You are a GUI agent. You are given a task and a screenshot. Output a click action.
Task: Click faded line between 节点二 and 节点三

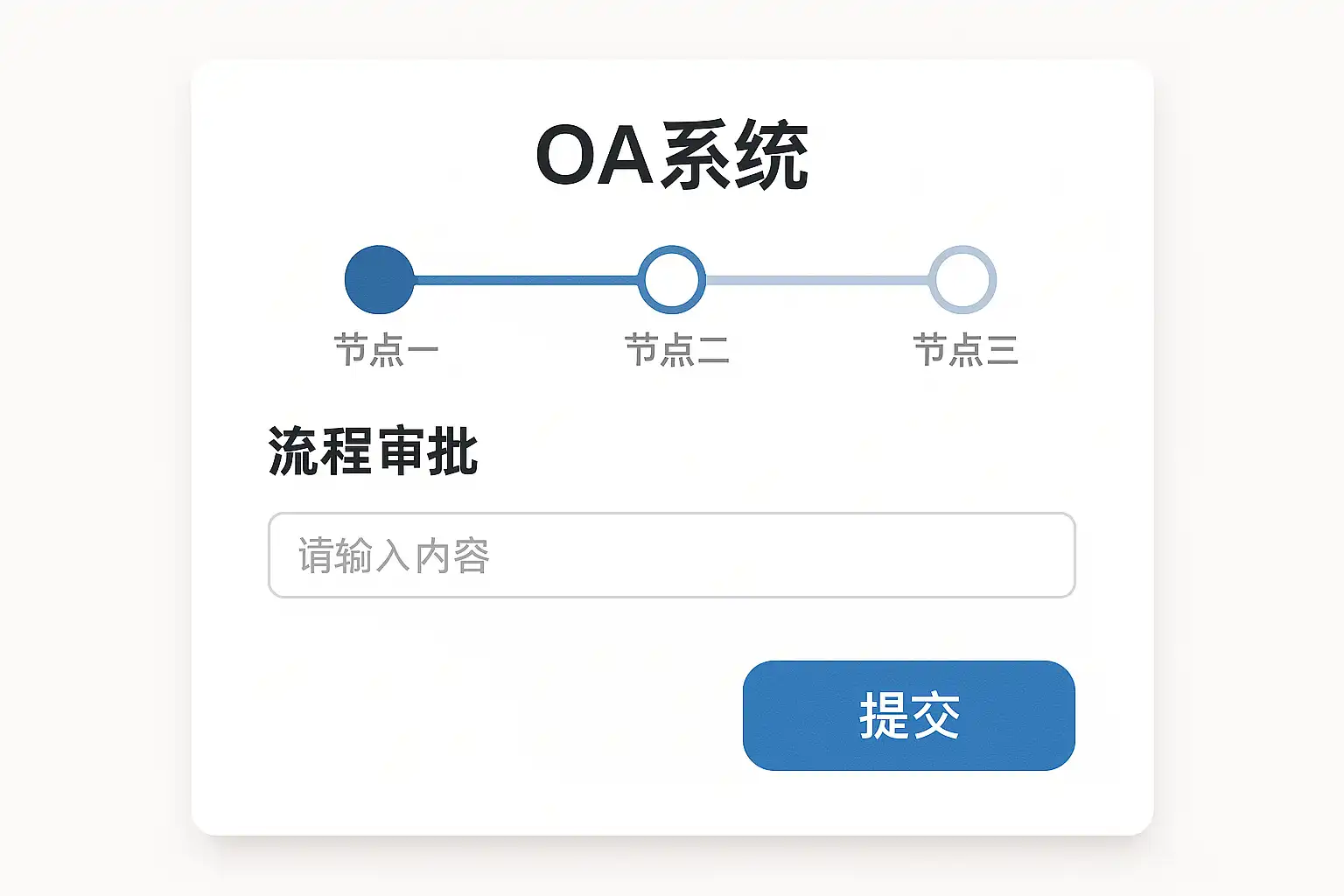(816, 280)
